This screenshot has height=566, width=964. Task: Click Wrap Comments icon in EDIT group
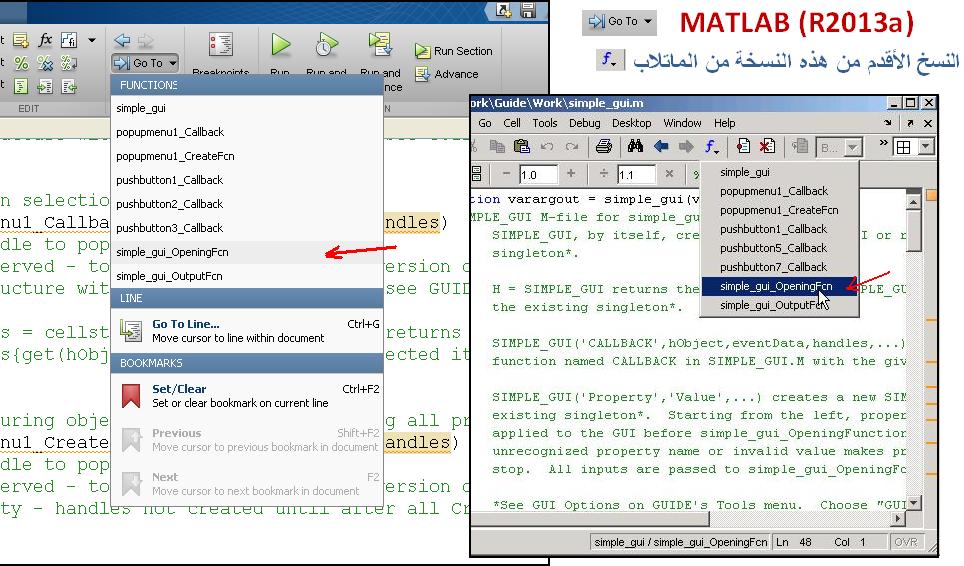[68, 63]
